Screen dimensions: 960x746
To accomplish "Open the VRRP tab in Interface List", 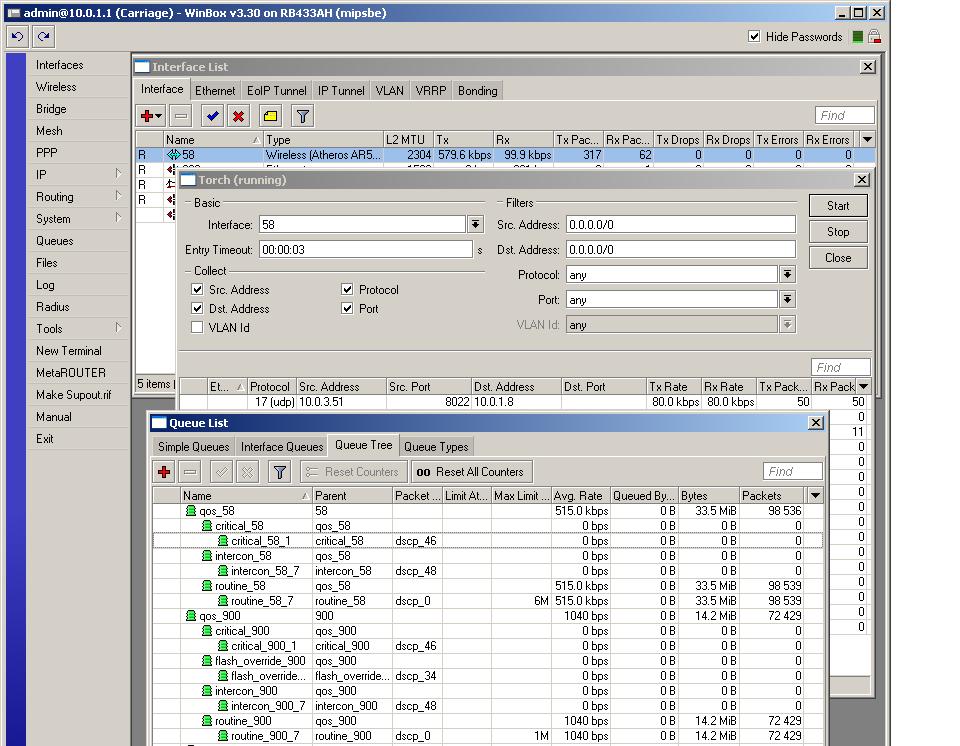I will click(x=430, y=90).
